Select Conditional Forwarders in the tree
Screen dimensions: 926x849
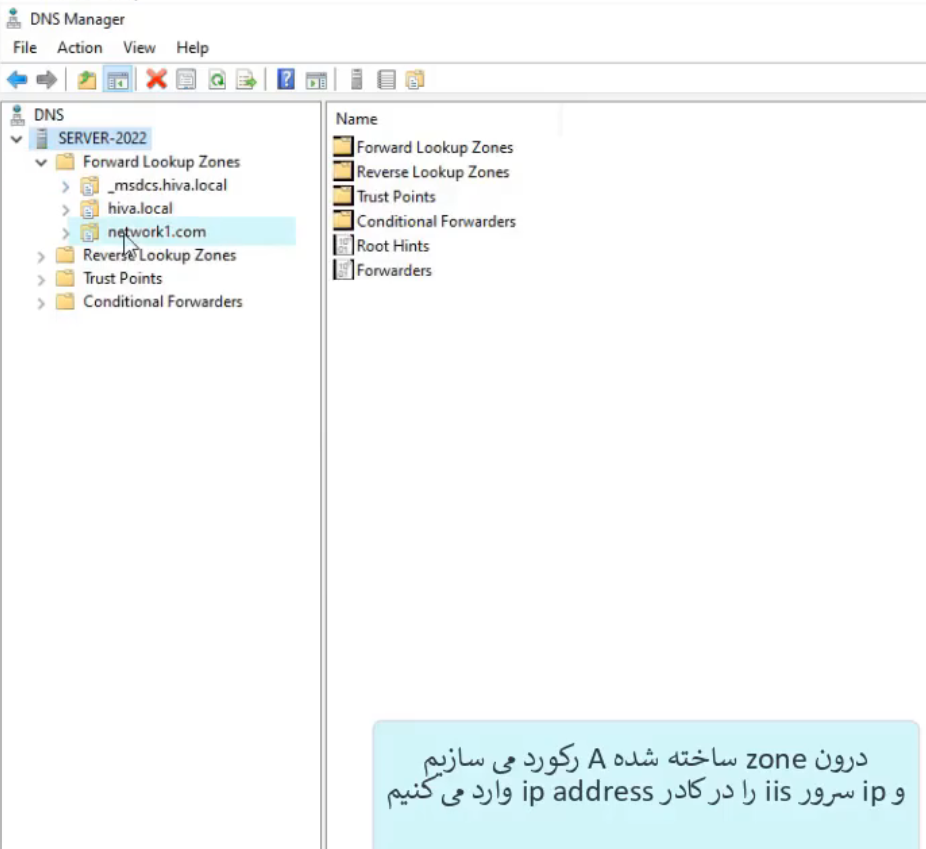162,302
